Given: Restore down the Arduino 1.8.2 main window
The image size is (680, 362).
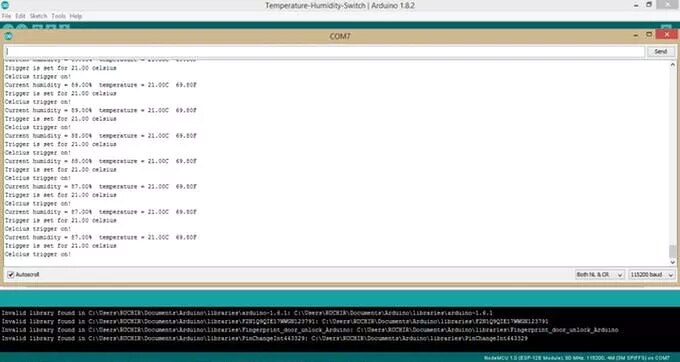Looking at the screenshot, I should click(x=649, y=5).
